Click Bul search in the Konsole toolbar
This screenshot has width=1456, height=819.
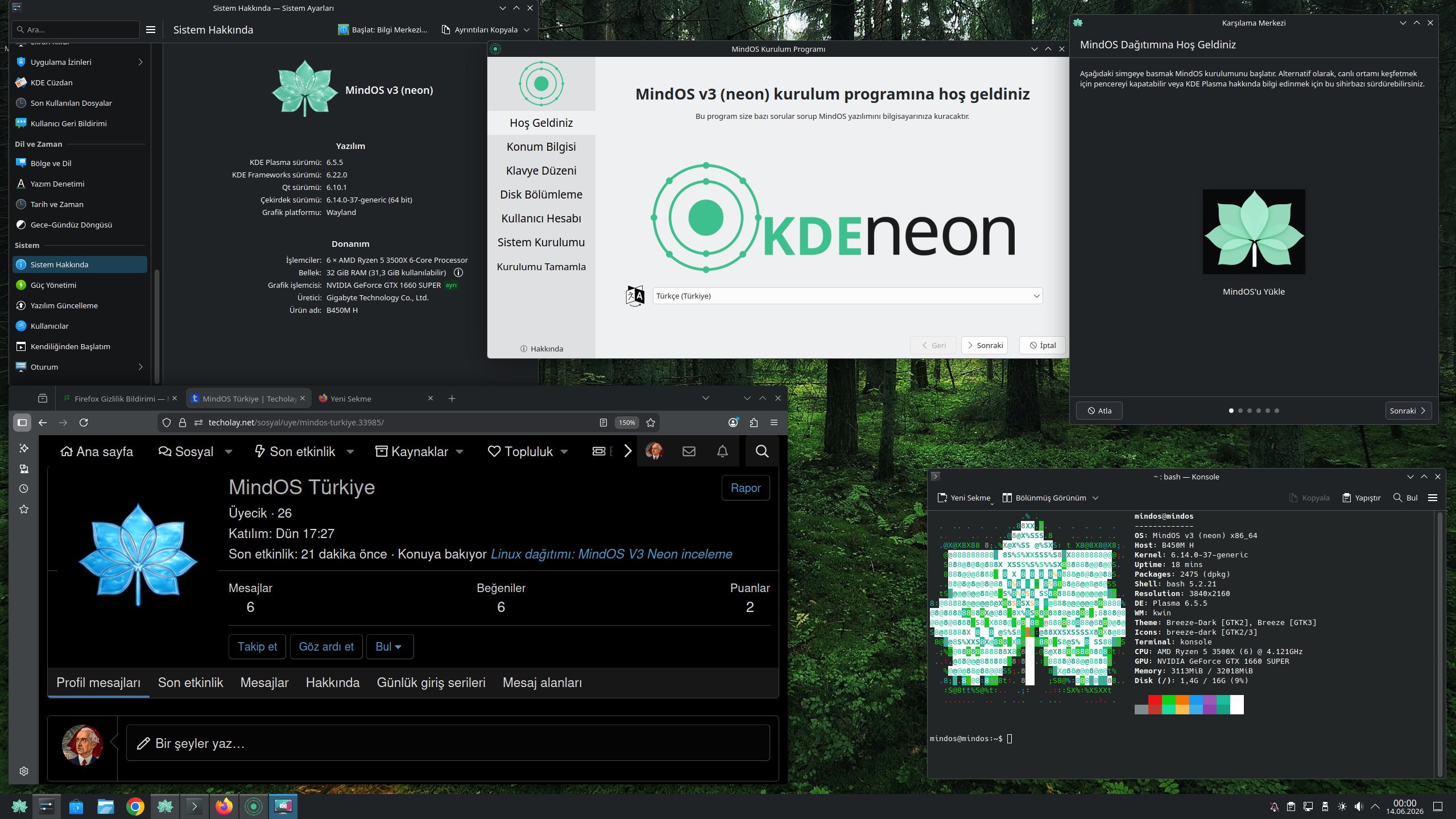(x=1405, y=498)
